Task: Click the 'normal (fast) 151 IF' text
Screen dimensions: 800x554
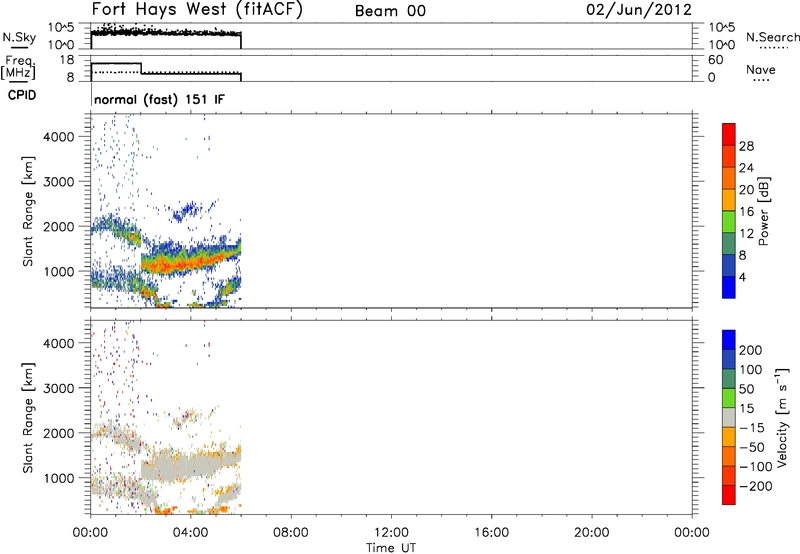Action: [159, 99]
